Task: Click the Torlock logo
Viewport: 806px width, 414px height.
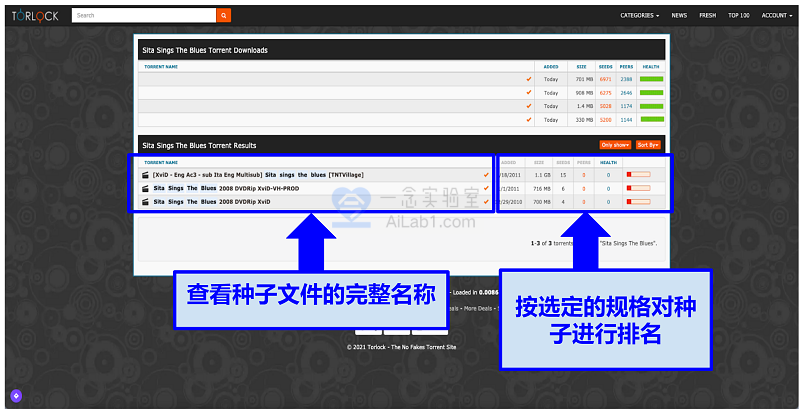Action: 35,15
